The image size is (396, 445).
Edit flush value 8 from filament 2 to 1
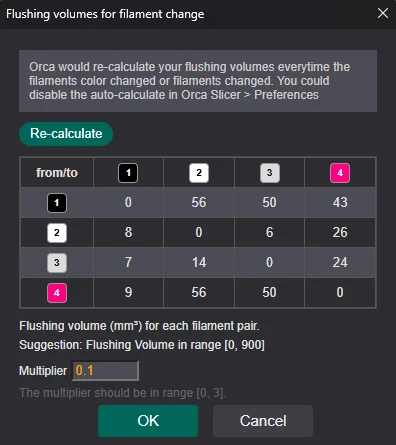click(128, 232)
